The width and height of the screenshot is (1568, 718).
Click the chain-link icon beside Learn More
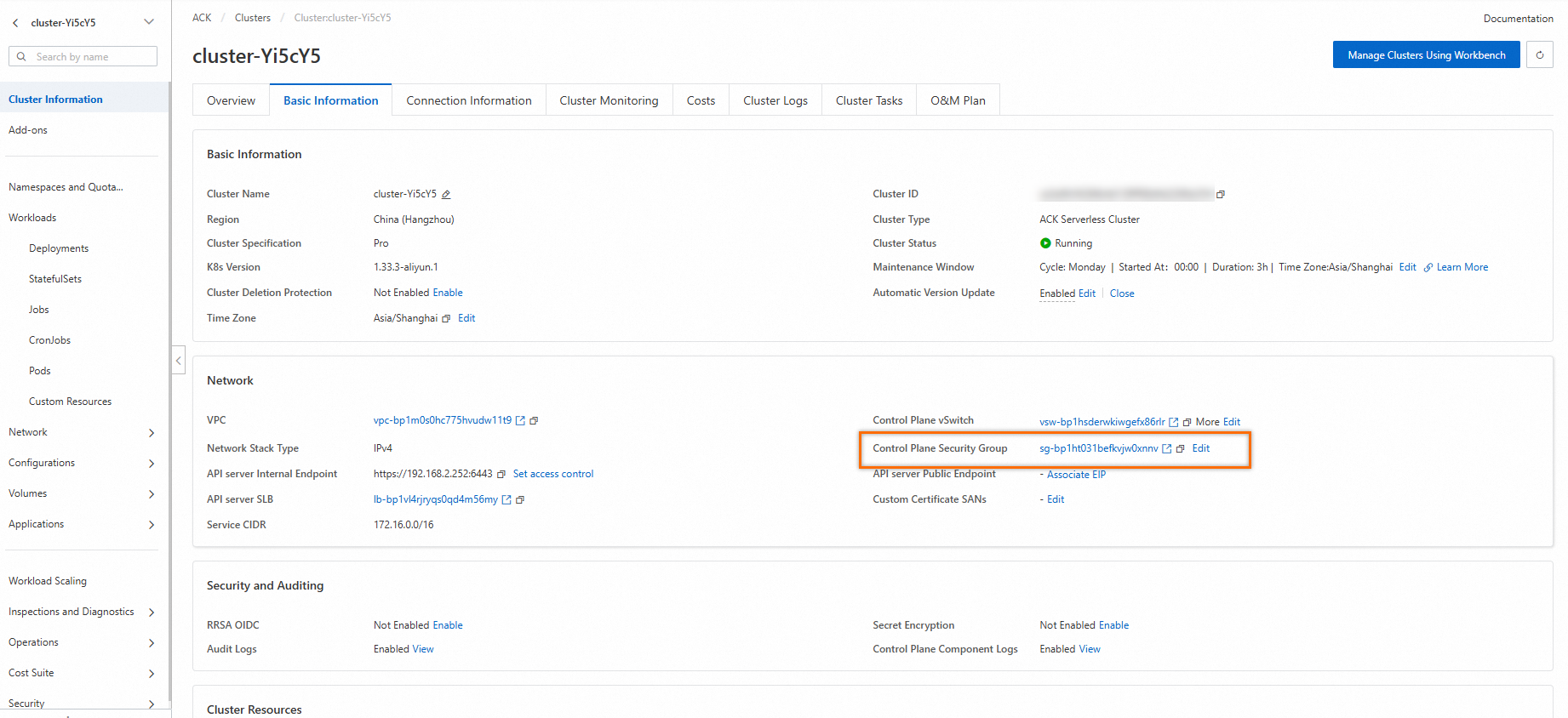(x=1428, y=268)
